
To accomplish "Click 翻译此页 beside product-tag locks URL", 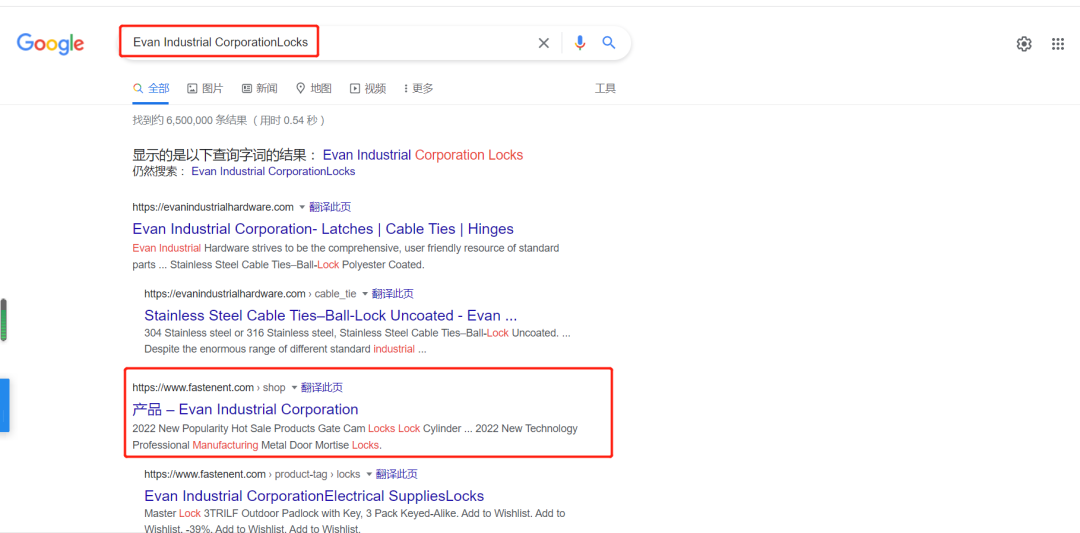I will [x=397, y=474].
